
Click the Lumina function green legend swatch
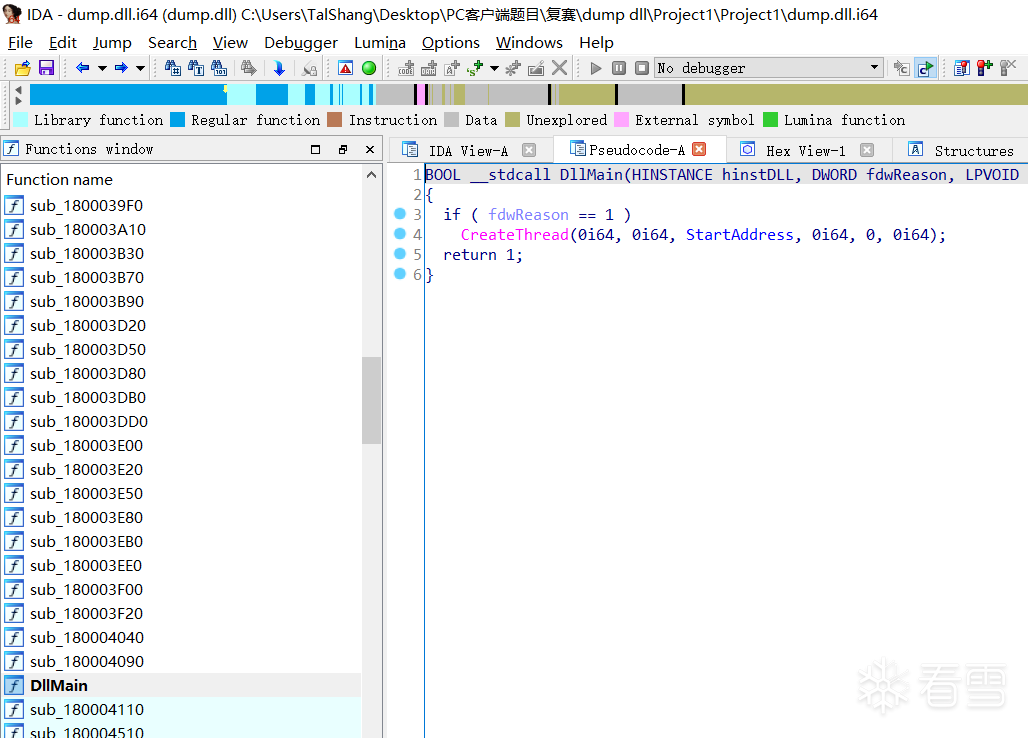(x=770, y=119)
